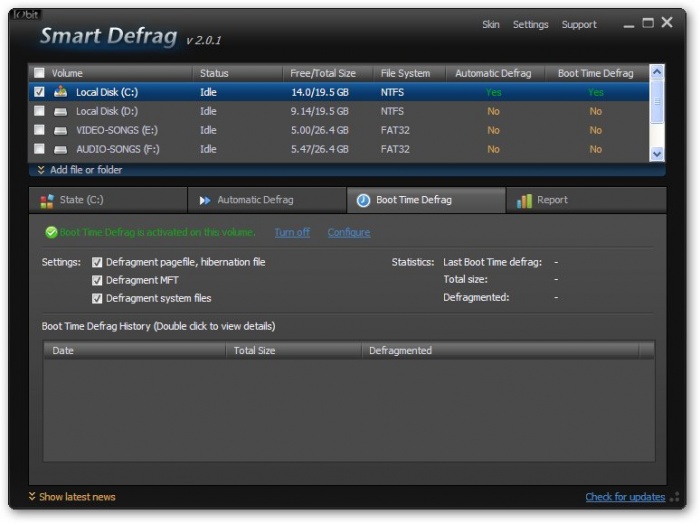Viewport: 700px width, 523px height.
Task: Sort by the Free/Total Size column header
Action: pyautogui.click(x=328, y=73)
